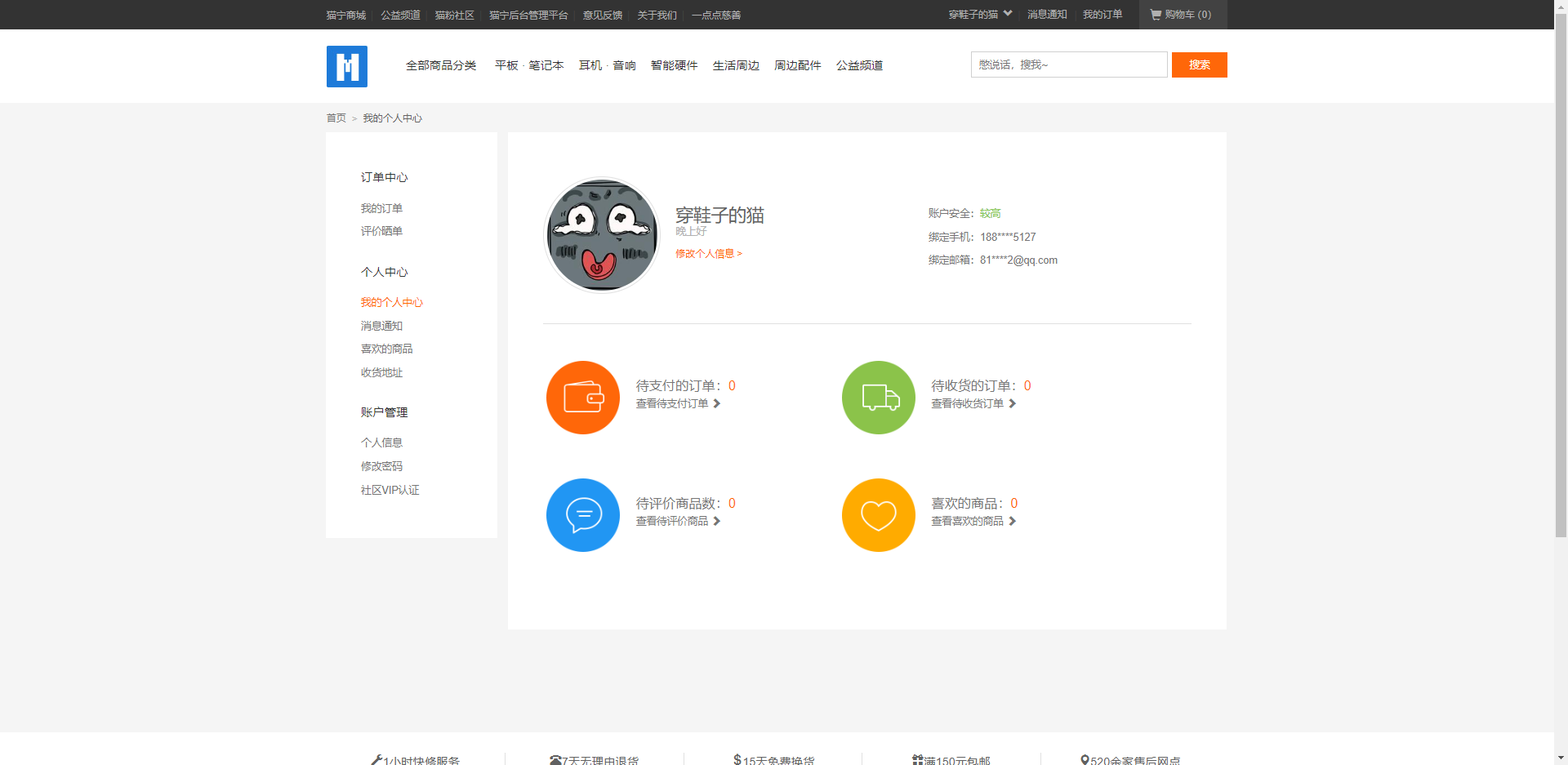The height and width of the screenshot is (765, 1568).
Task: Click 首页 breadcrumb link
Action: [336, 118]
